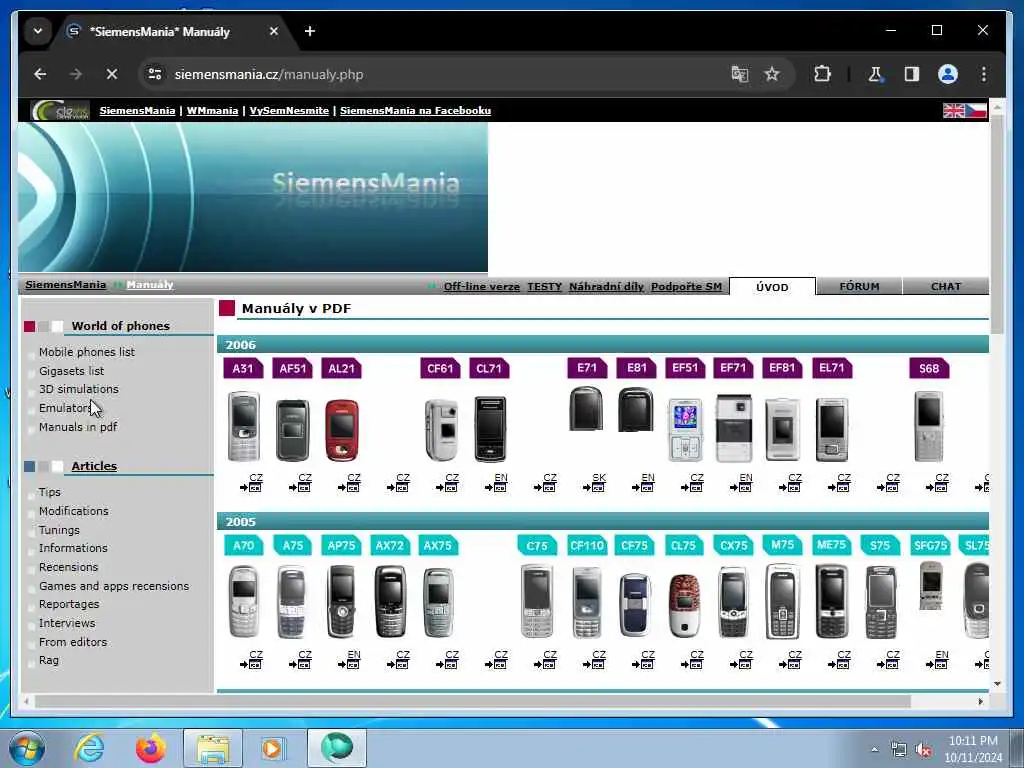This screenshot has height=768, width=1024.
Task: Open the Chrome extensions puzzle icon
Action: (822, 74)
